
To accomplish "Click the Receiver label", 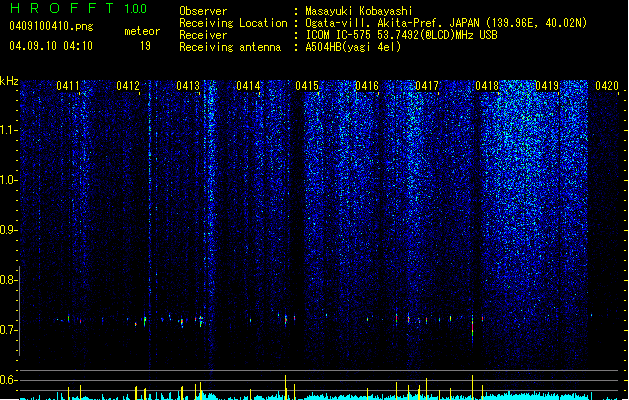I will click(x=203, y=35).
